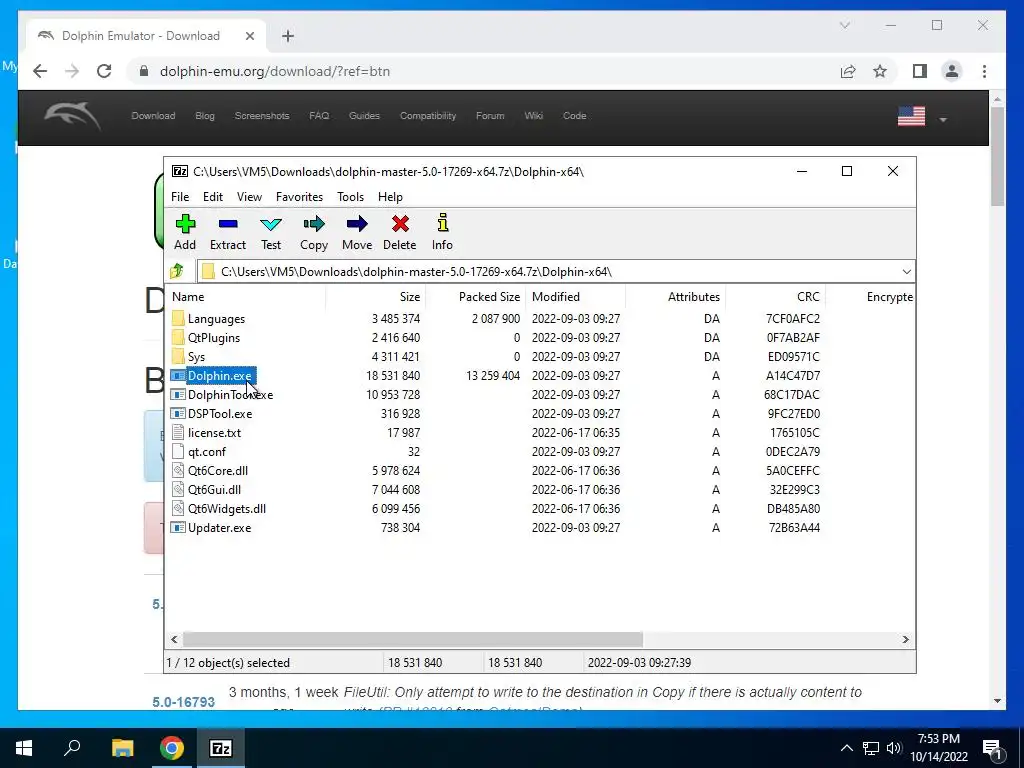
Task: Reload the Dolphin download page
Action: (104, 71)
